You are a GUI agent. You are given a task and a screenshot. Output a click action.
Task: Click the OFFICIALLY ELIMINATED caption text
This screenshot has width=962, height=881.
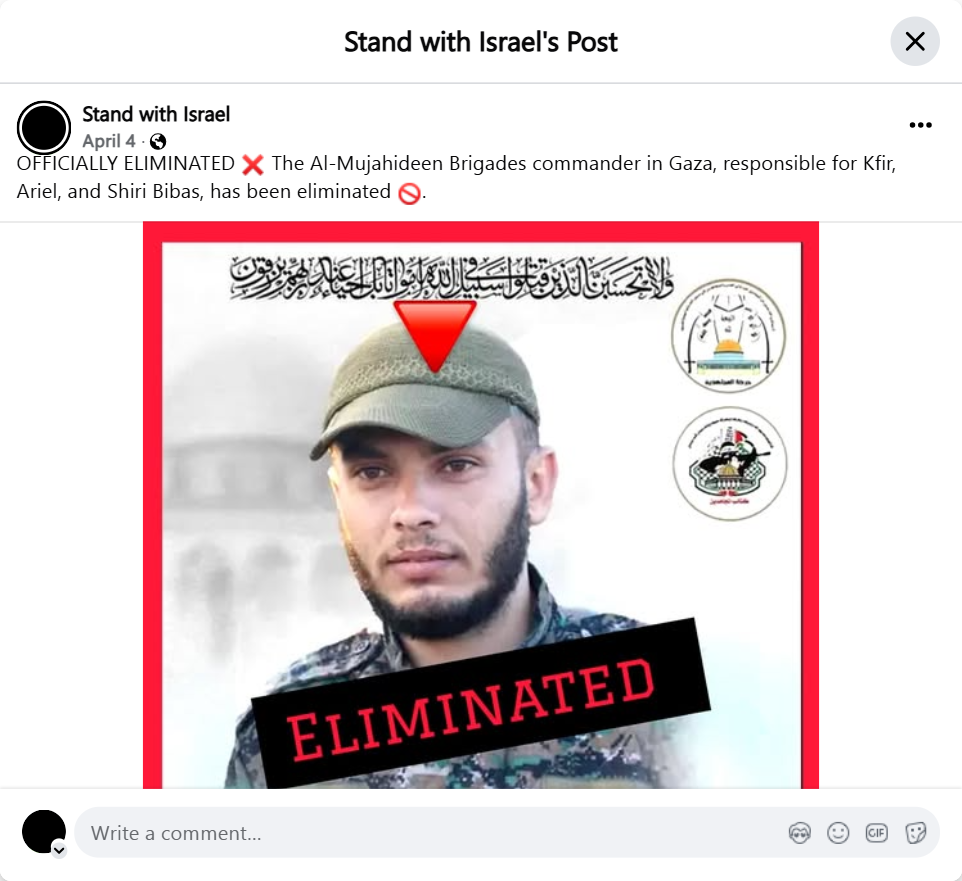126,164
